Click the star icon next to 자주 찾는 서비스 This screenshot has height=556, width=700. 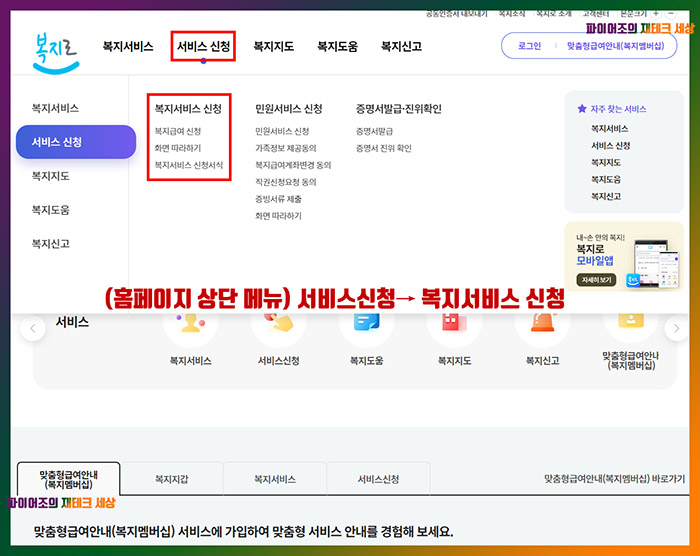[582, 109]
